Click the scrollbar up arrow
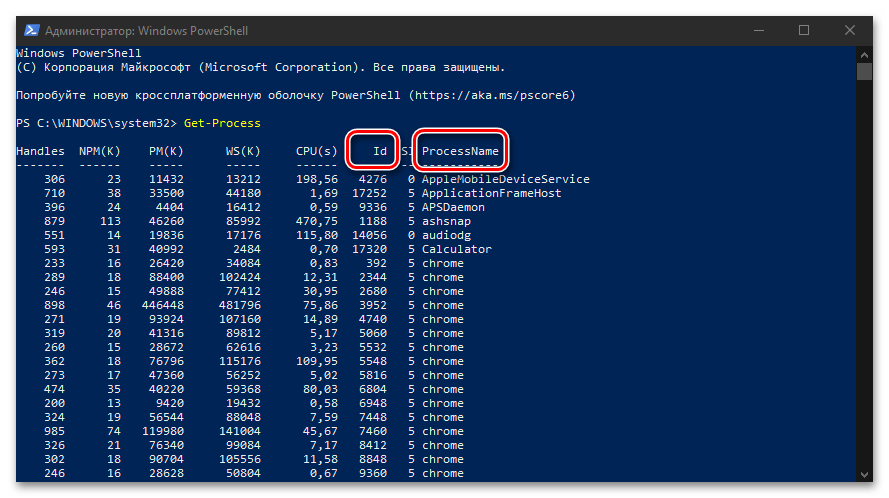Viewport: 889px width, 498px height. (x=864, y=52)
